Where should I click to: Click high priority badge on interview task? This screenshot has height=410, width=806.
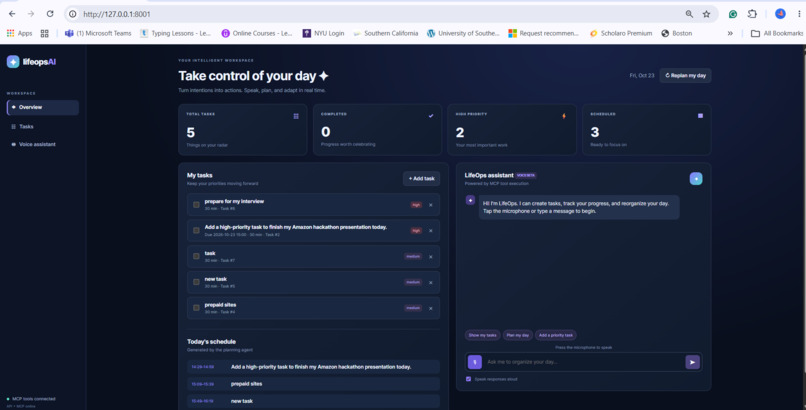(x=416, y=205)
